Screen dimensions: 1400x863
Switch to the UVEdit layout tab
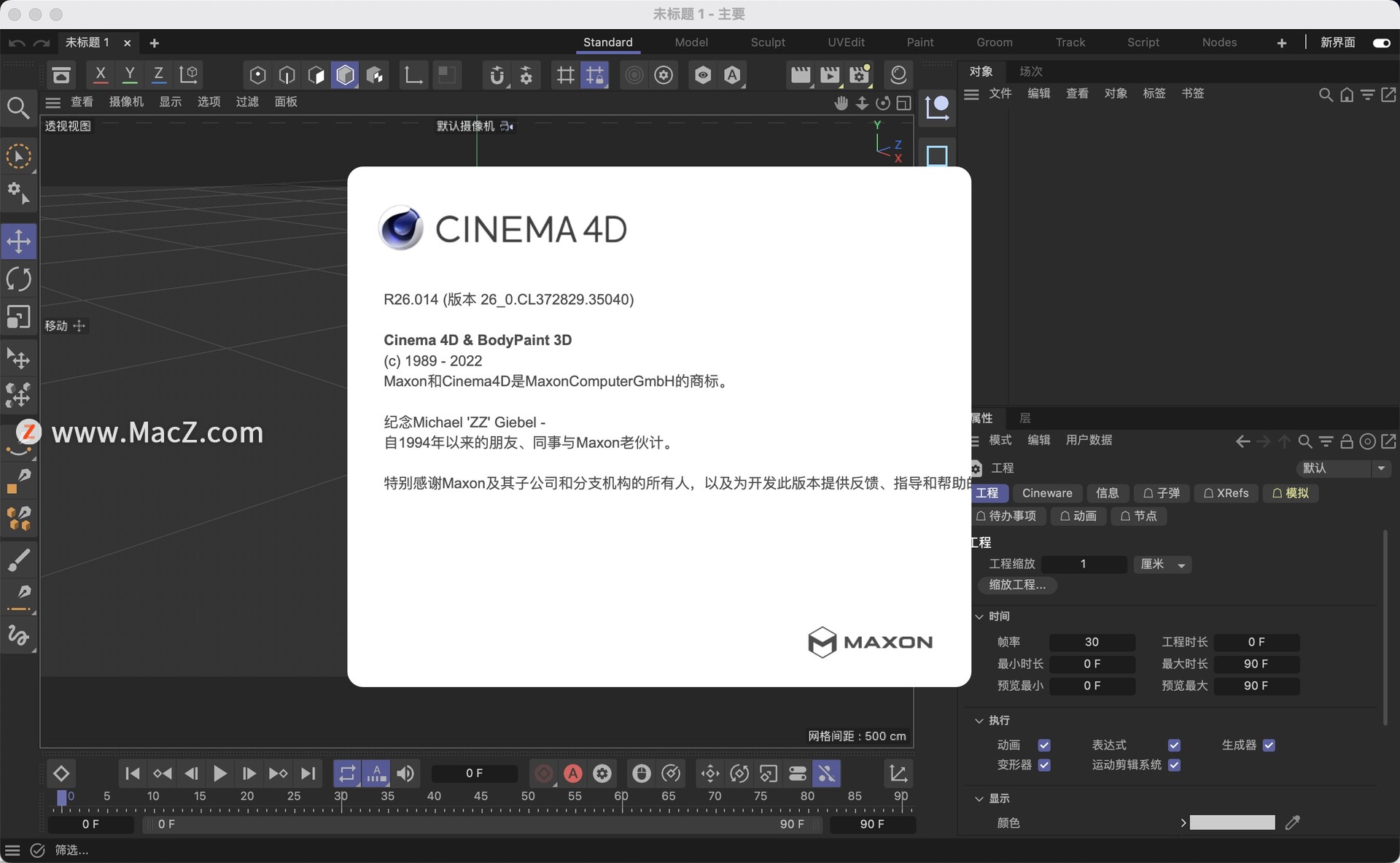click(846, 42)
